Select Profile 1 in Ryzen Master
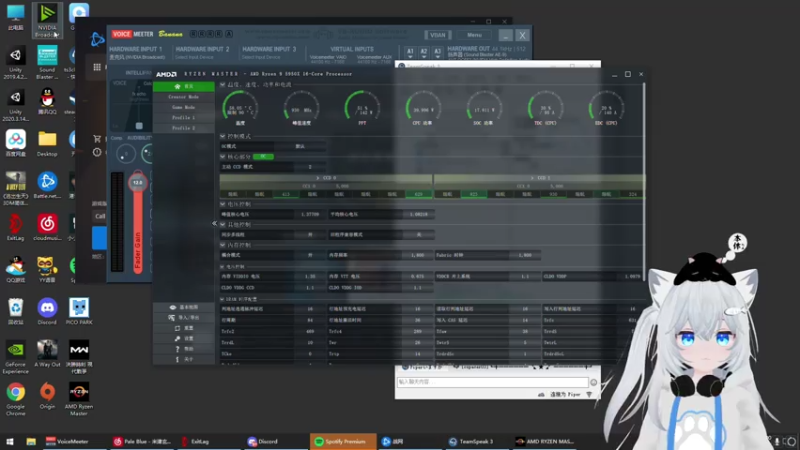The height and width of the screenshot is (450, 800). coord(184,118)
